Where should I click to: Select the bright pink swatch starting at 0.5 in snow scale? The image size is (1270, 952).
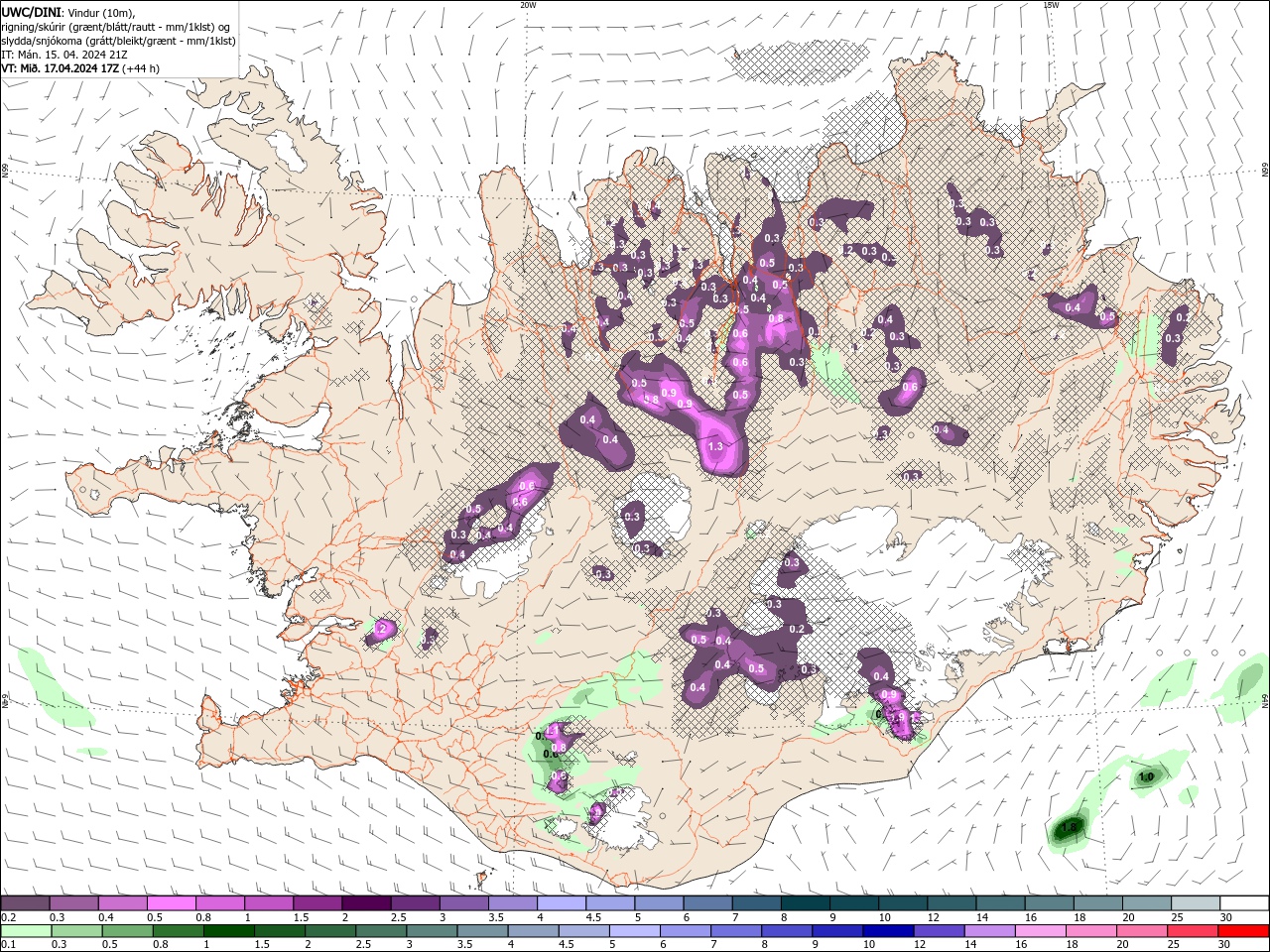click(171, 903)
